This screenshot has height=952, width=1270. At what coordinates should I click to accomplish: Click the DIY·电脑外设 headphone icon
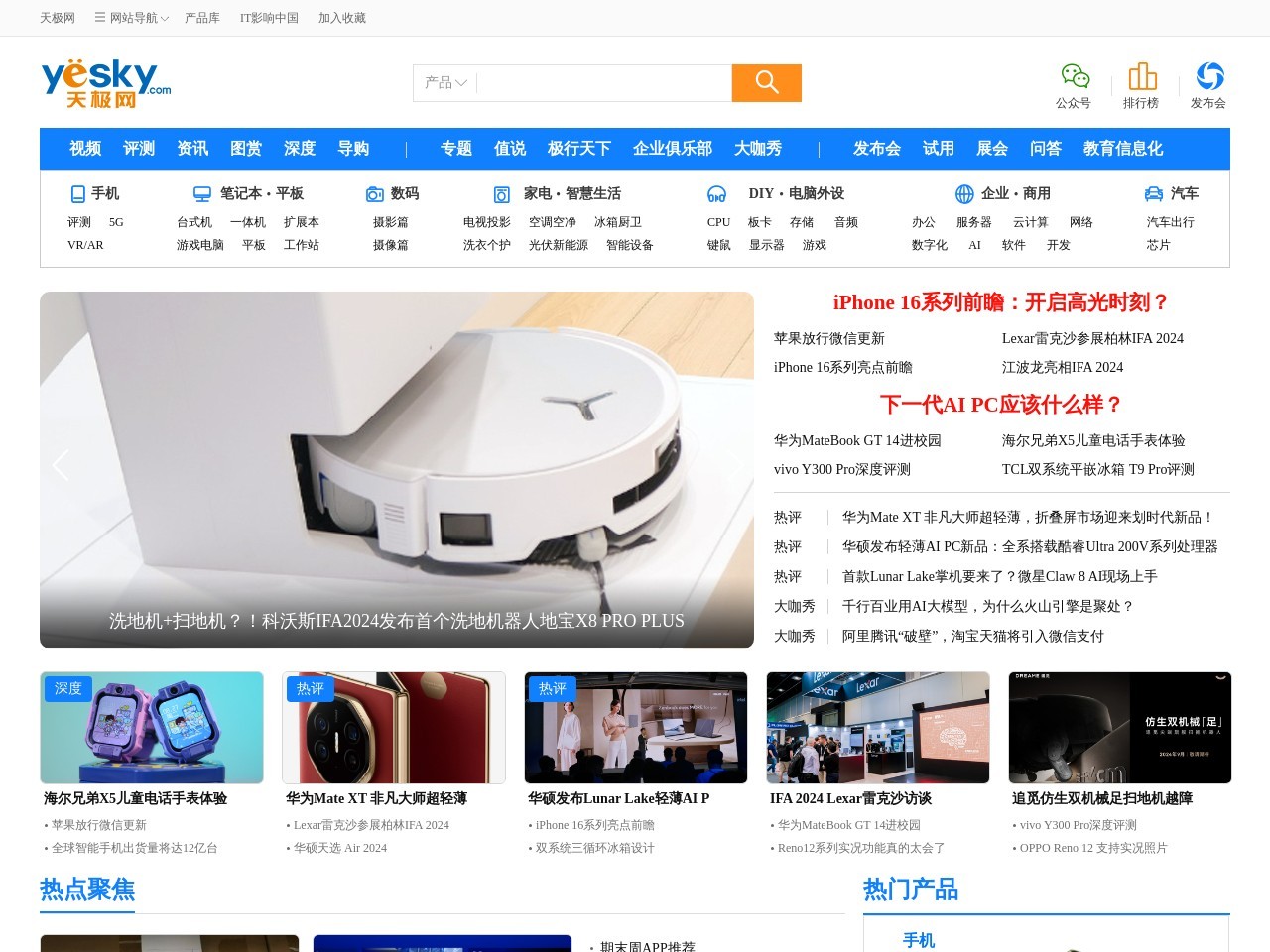(x=717, y=193)
